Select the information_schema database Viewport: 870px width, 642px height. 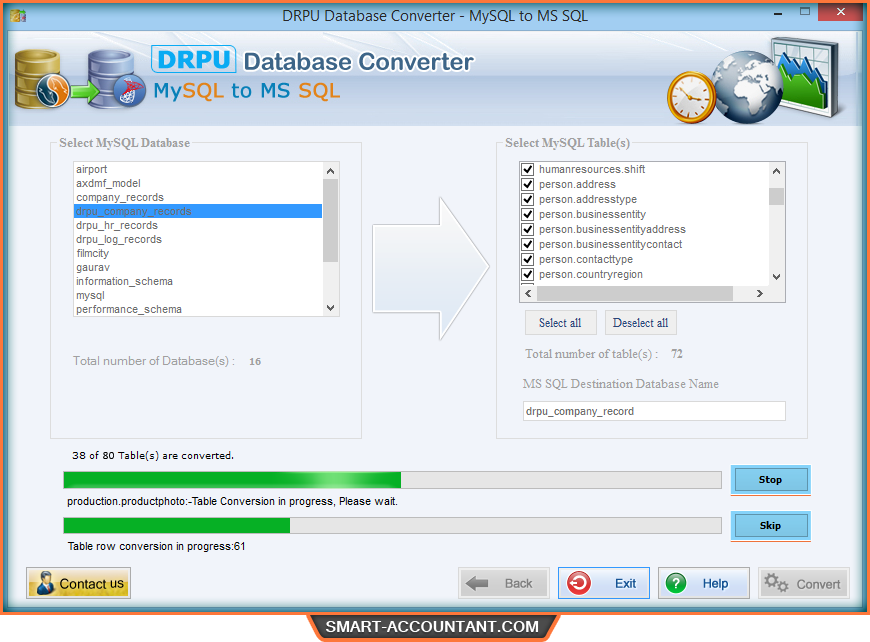[x=198, y=281]
